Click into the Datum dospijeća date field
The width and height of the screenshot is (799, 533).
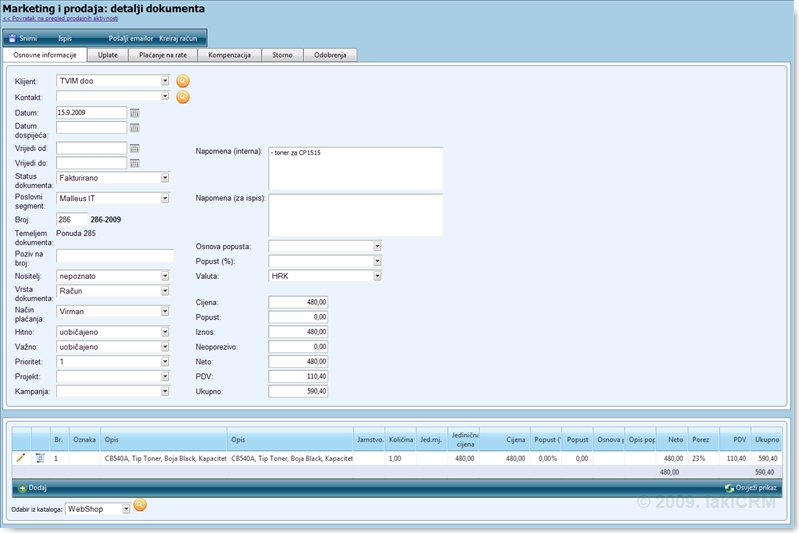coord(91,127)
